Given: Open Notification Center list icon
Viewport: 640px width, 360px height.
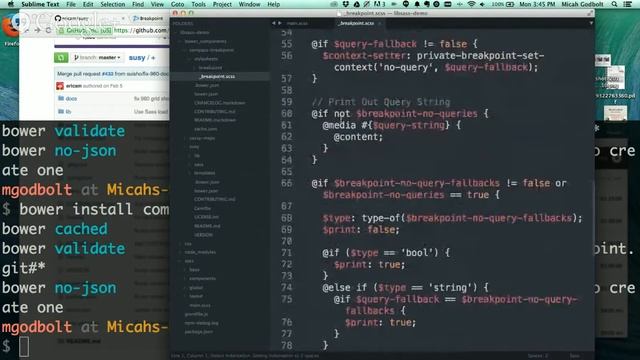Looking at the screenshot, I should [627, 4].
